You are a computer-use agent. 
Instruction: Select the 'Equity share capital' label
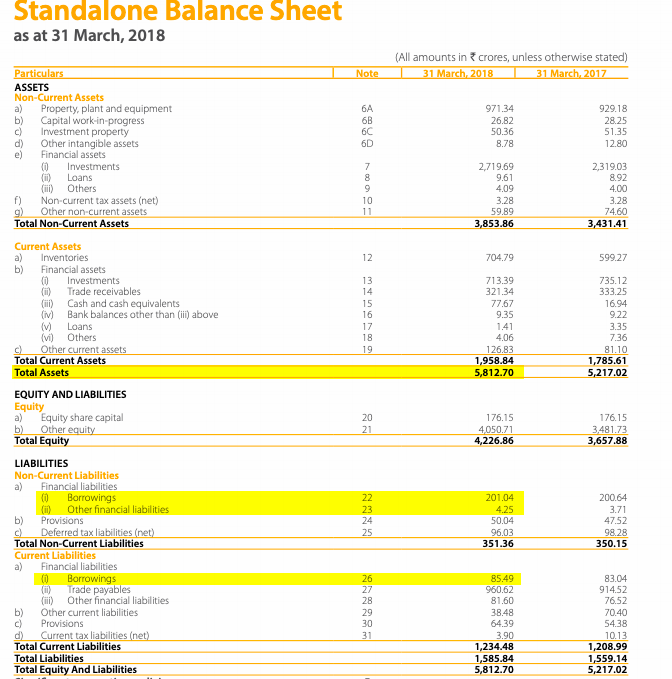pyautogui.click(x=82, y=417)
